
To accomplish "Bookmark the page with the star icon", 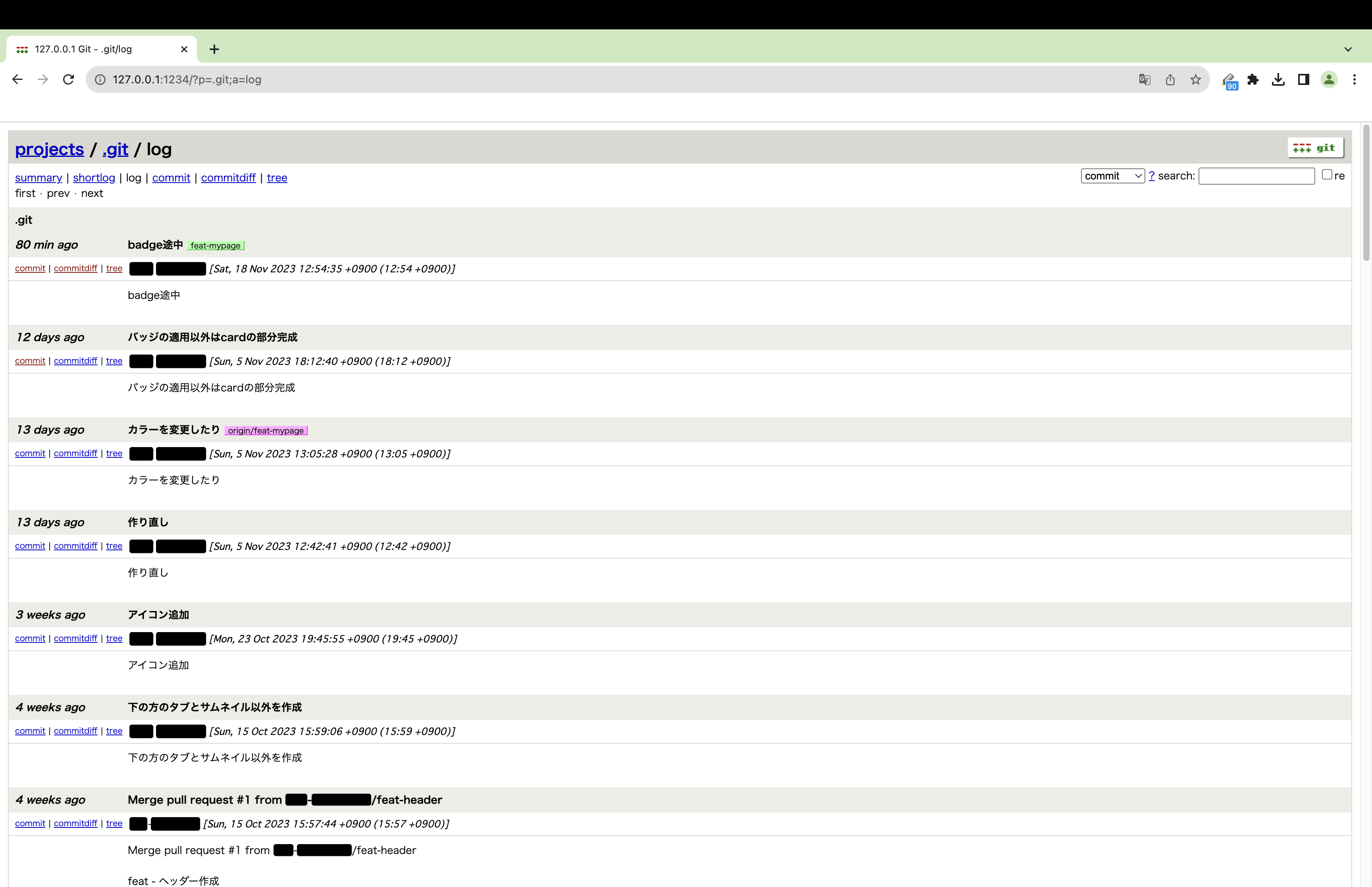I will click(x=1195, y=79).
